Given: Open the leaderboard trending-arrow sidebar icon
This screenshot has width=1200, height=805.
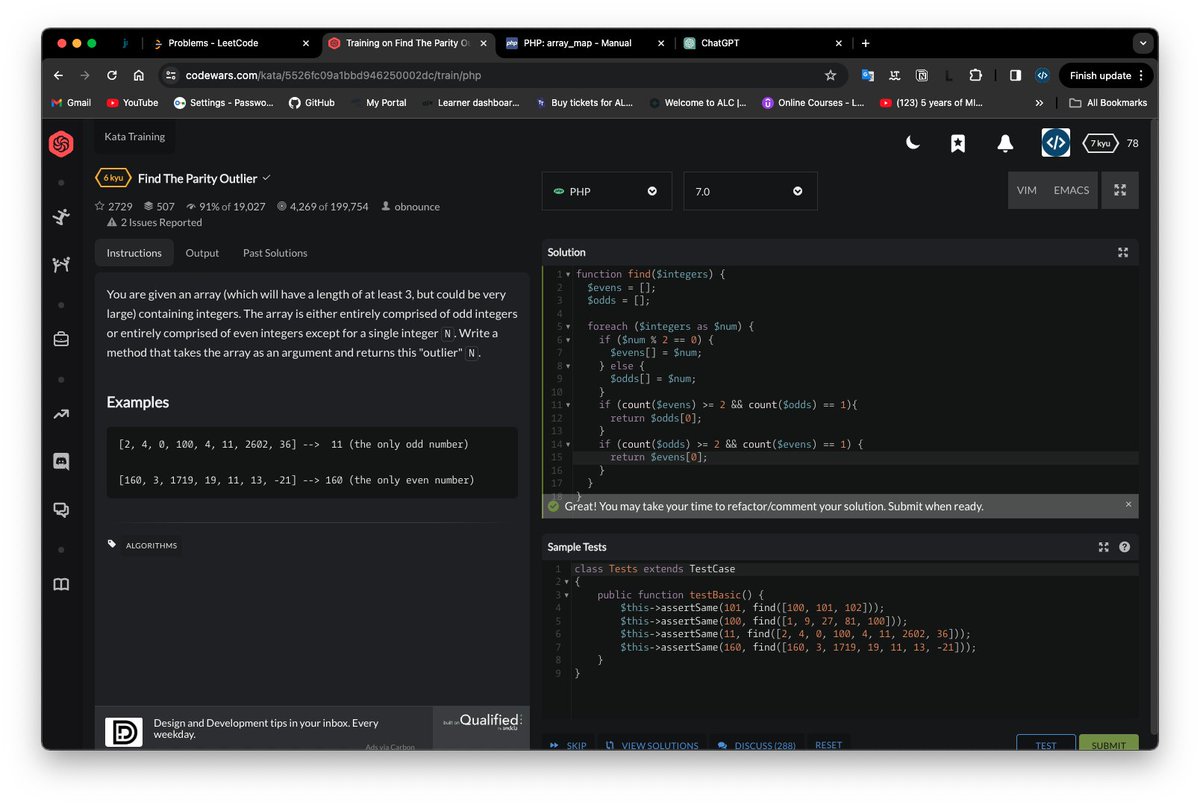Looking at the screenshot, I should coord(61,414).
